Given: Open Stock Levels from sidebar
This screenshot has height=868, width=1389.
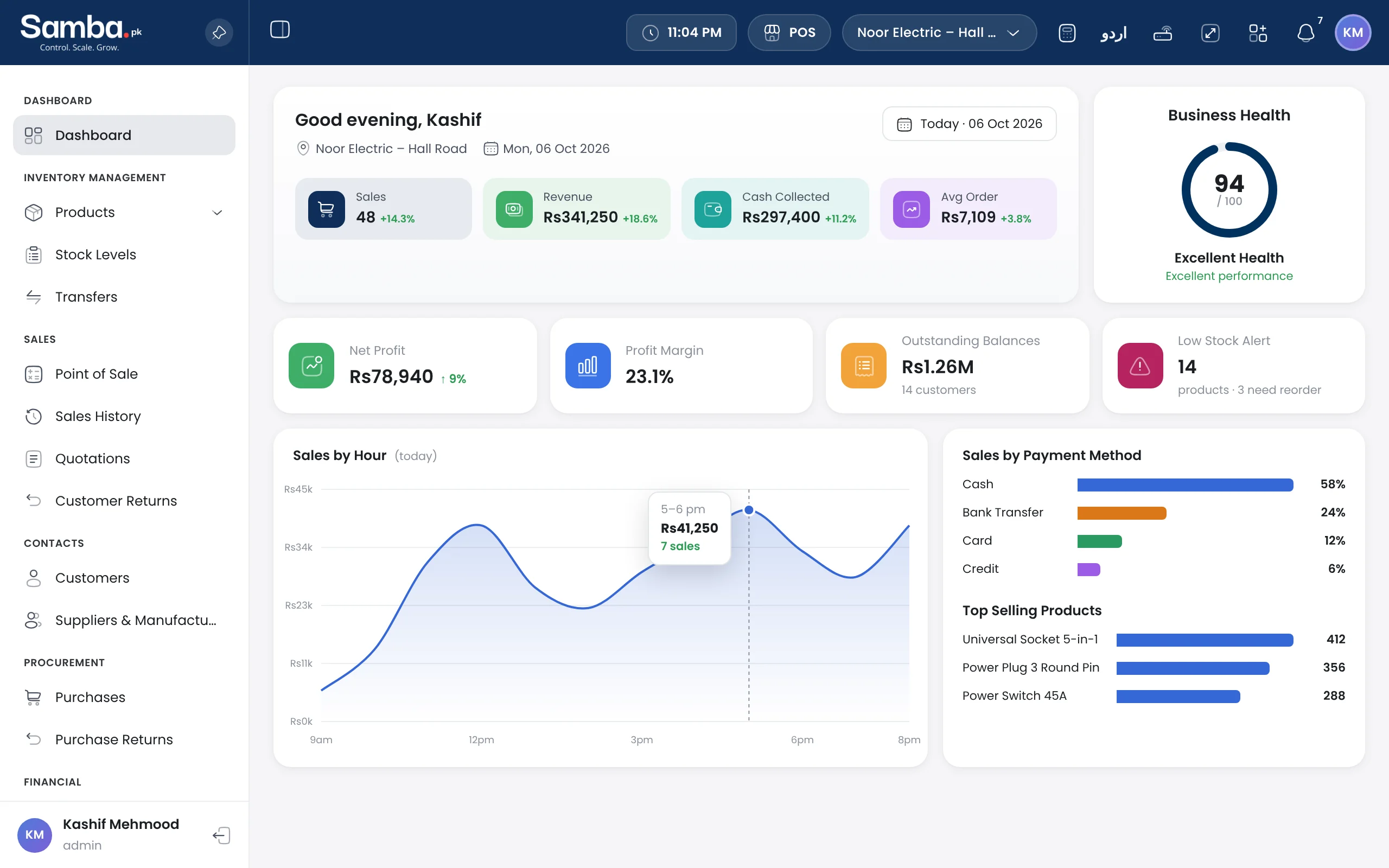Looking at the screenshot, I should 124,254.
